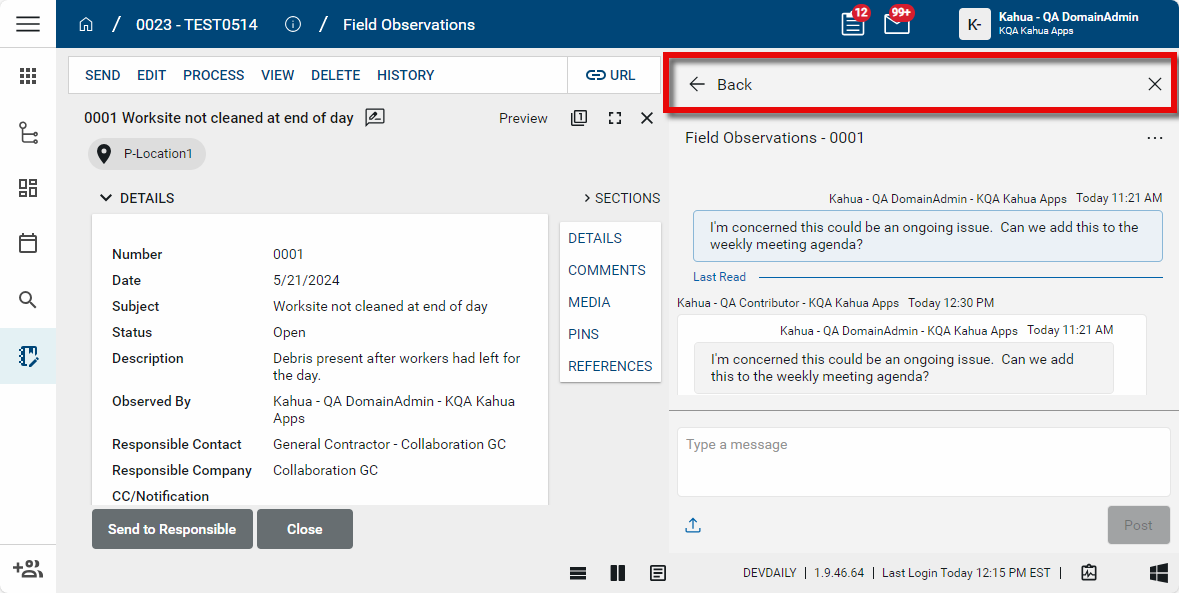Viewport: 1179px width, 593px height.
Task: Open the apps grid launcher
Action: click(x=28, y=76)
